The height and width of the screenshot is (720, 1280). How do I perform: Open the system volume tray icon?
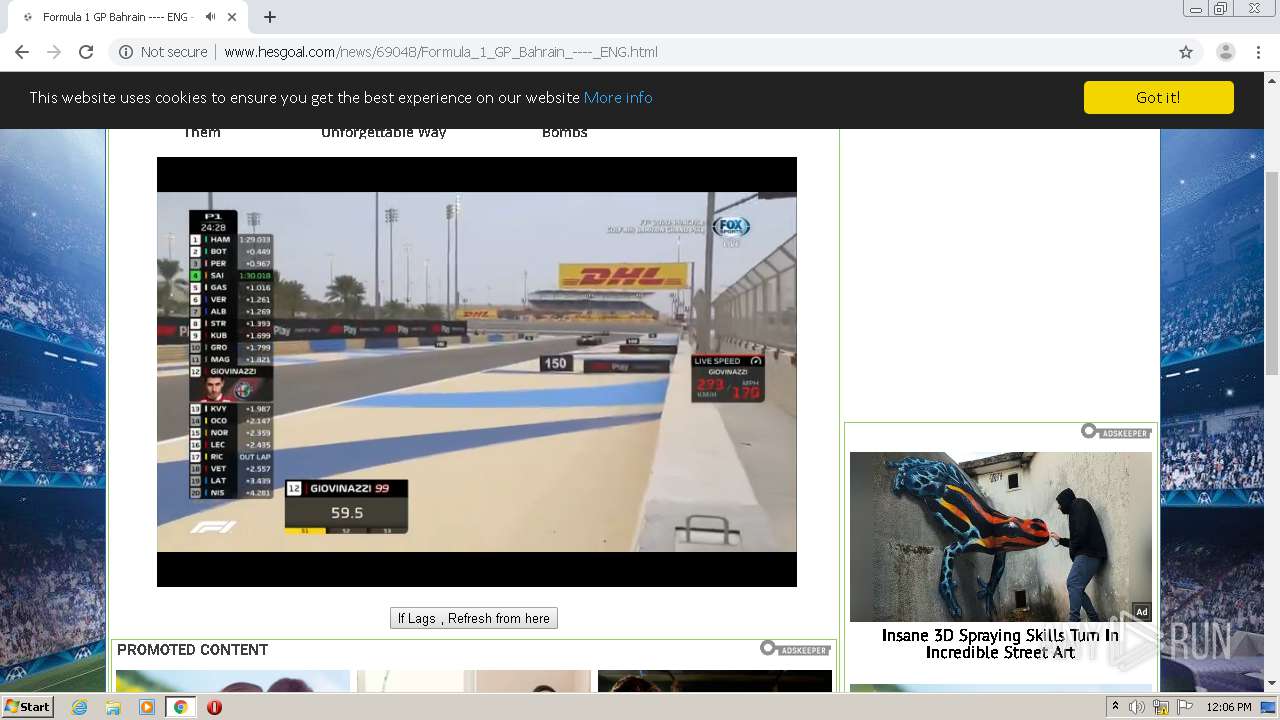pyautogui.click(x=1137, y=707)
